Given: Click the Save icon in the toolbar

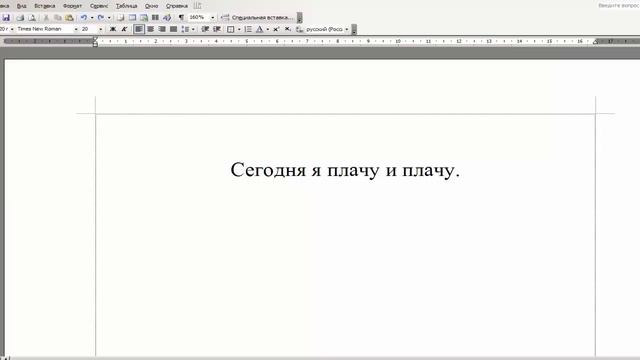Looking at the screenshot, I should tap(6, 18).
